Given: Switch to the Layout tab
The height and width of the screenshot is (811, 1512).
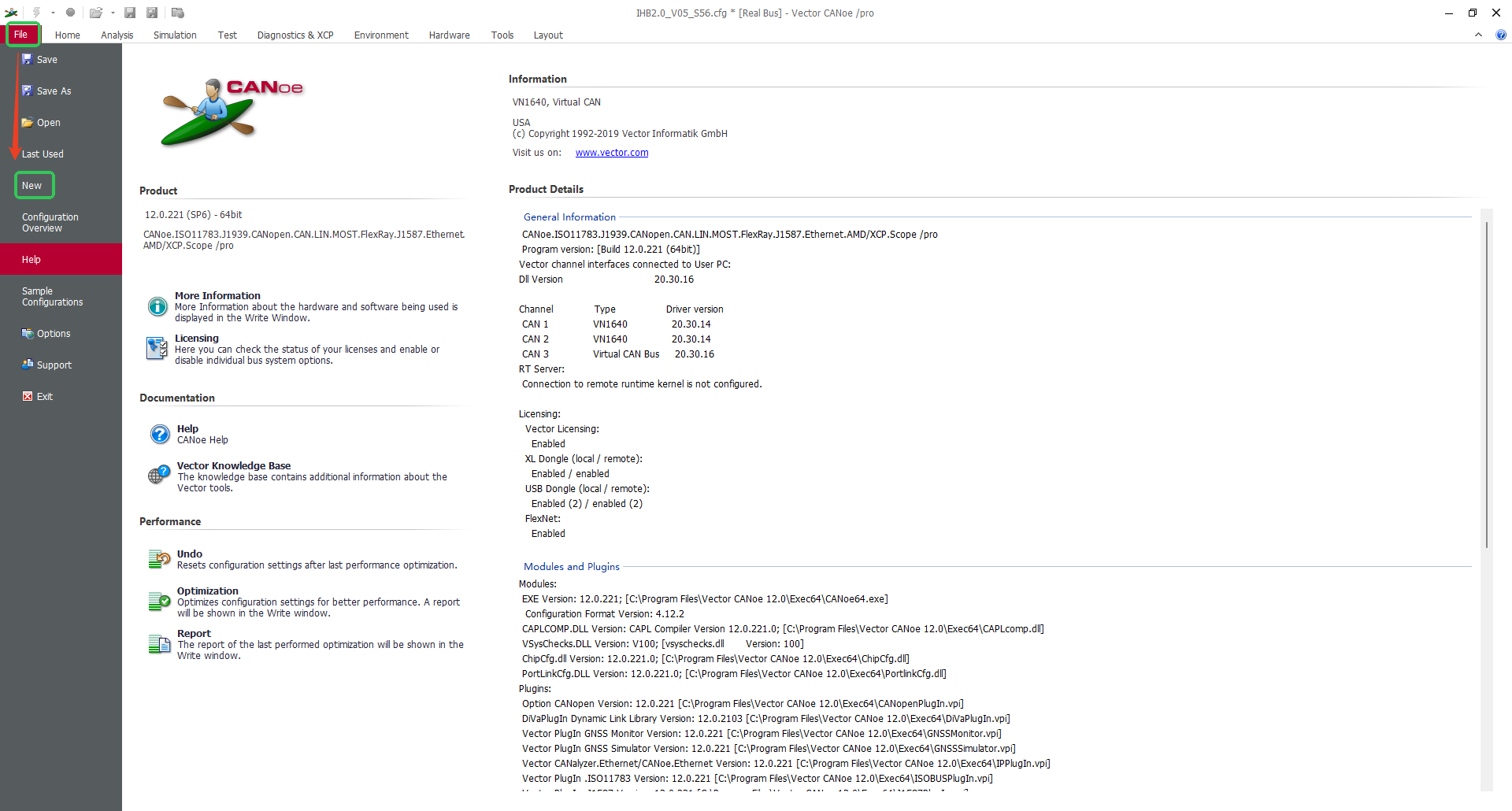Looking at the screenshot, I should pyautogui.click(x=548, y=35).
